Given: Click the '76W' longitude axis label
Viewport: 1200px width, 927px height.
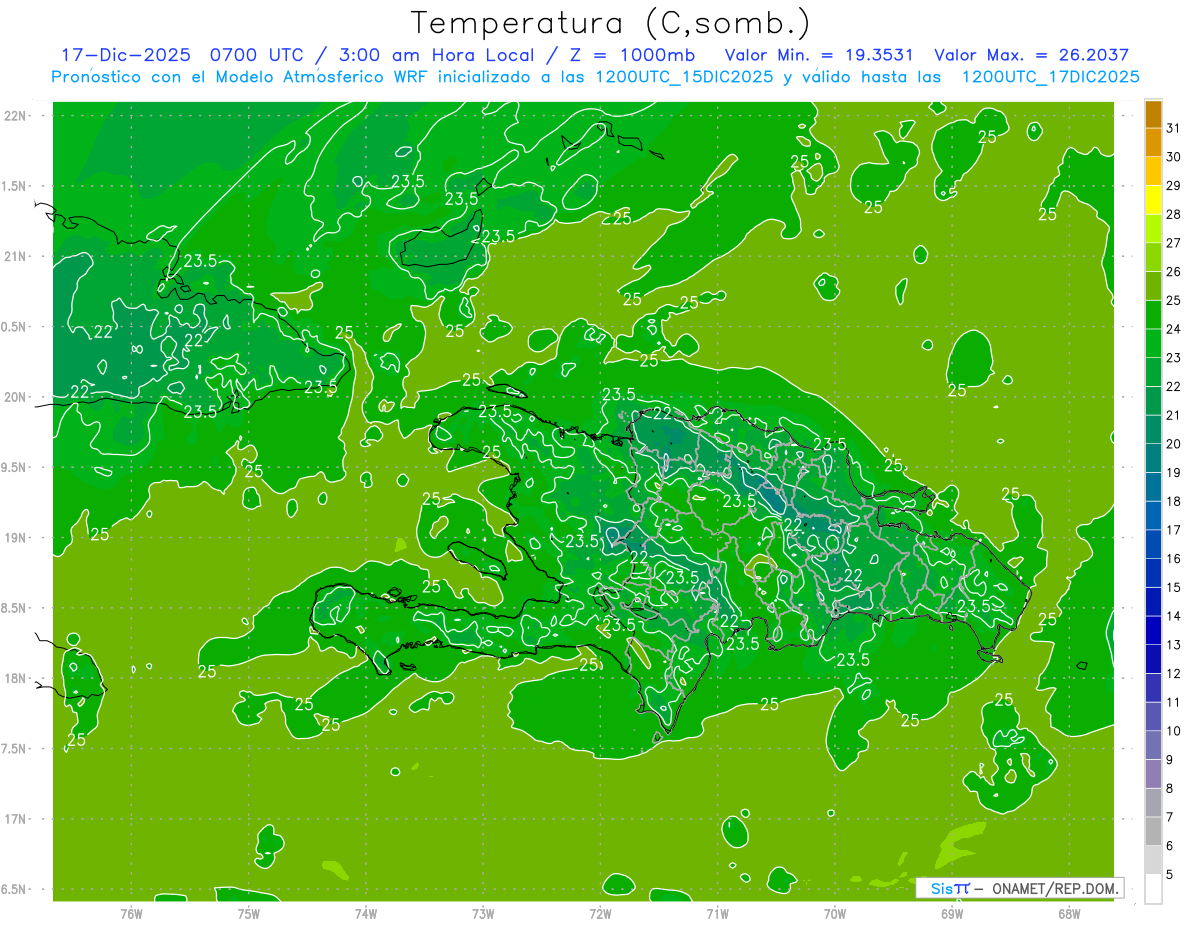Looking at the screenshot, I should tap(131, 913).
